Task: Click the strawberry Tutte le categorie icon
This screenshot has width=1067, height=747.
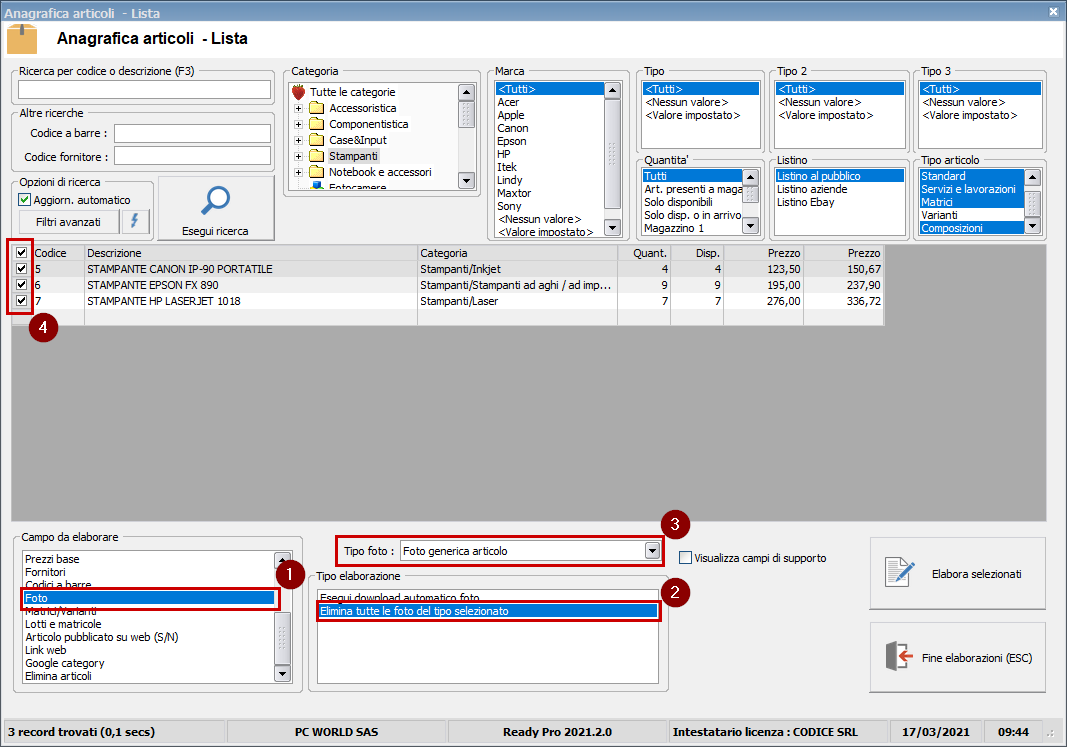Action: click(x=298, y=92)
